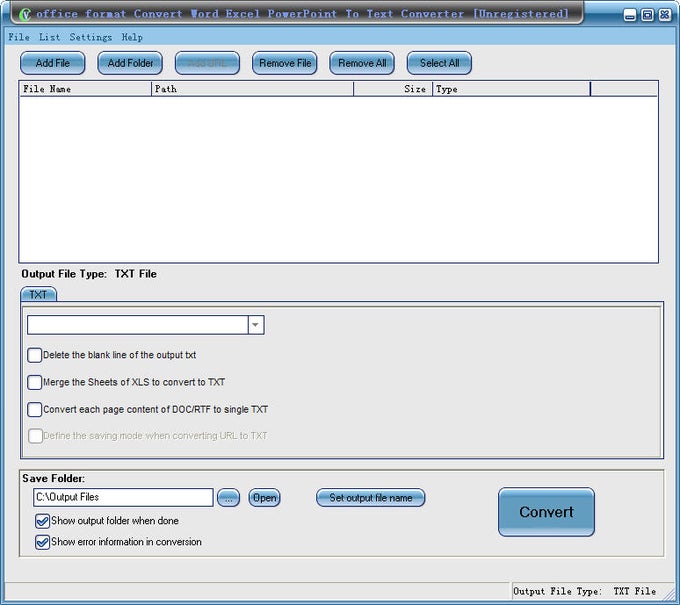This screenshot has height=605, width=680.
Task: Click the Remove File button
Action: (284, 63)
